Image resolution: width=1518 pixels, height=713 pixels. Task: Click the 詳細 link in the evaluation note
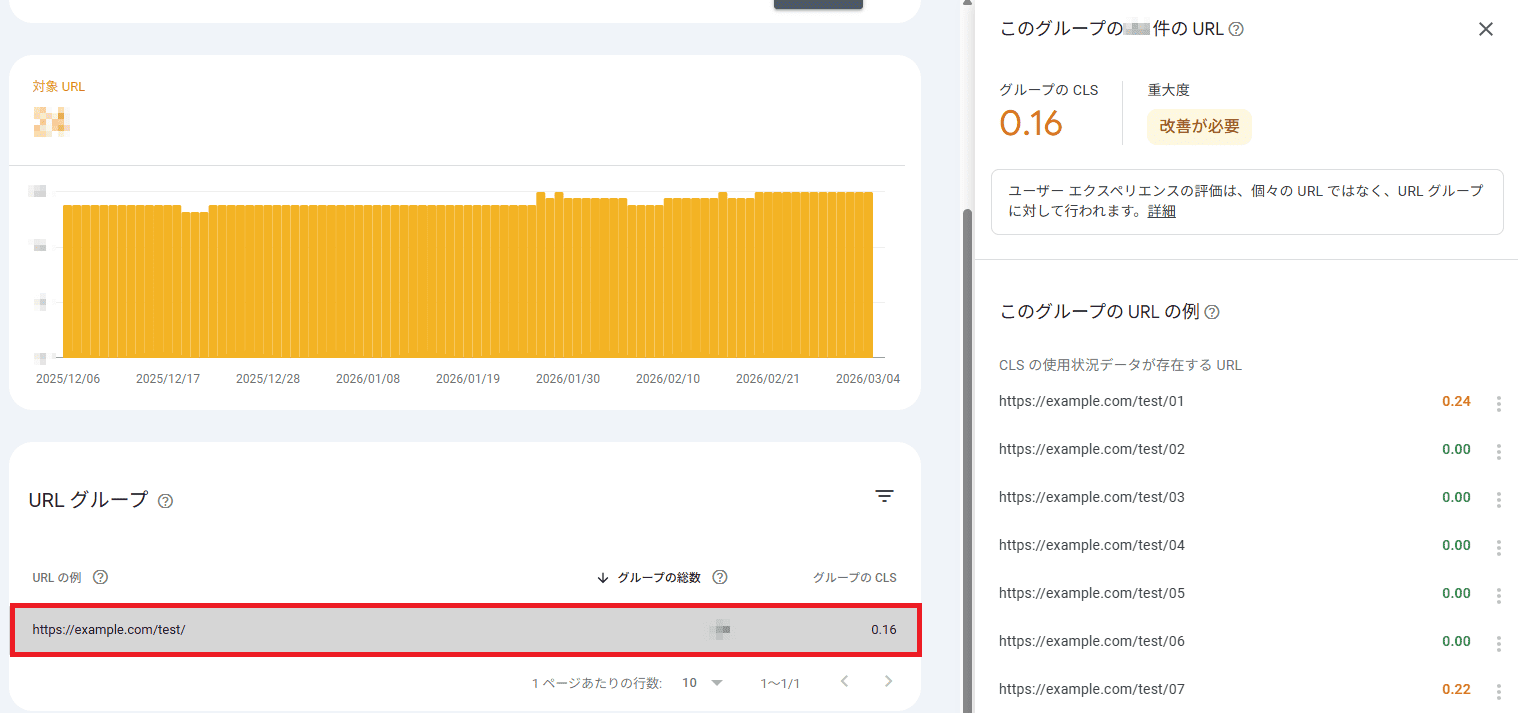1163,211
